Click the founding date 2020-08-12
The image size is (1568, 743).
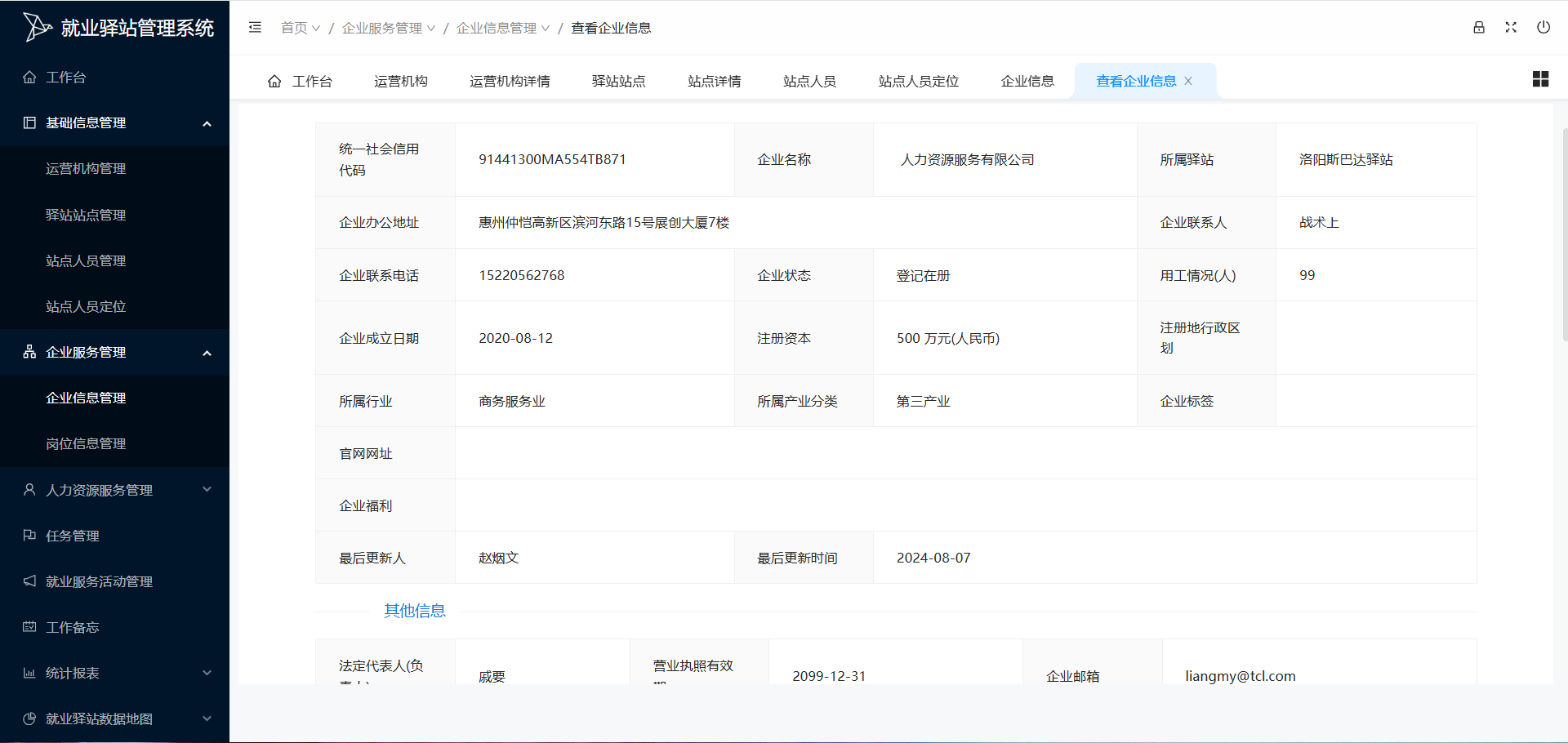515,338
